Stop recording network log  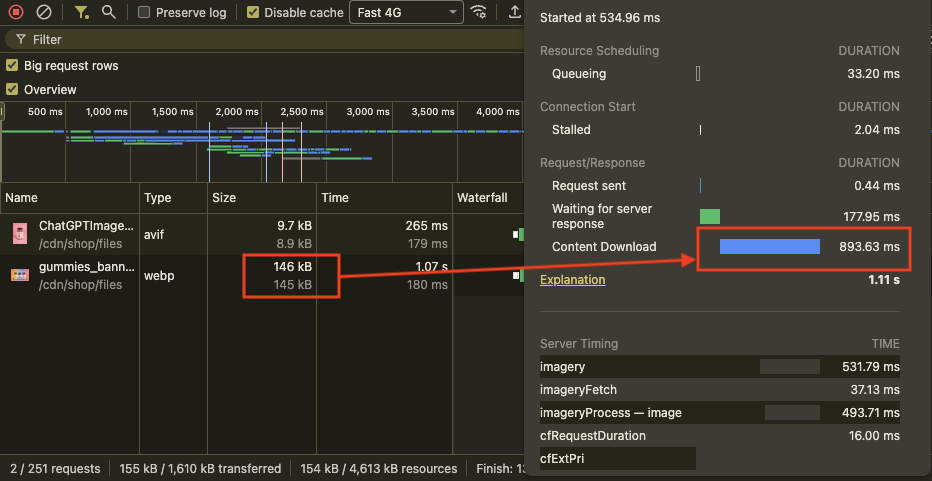click(16, 13)
